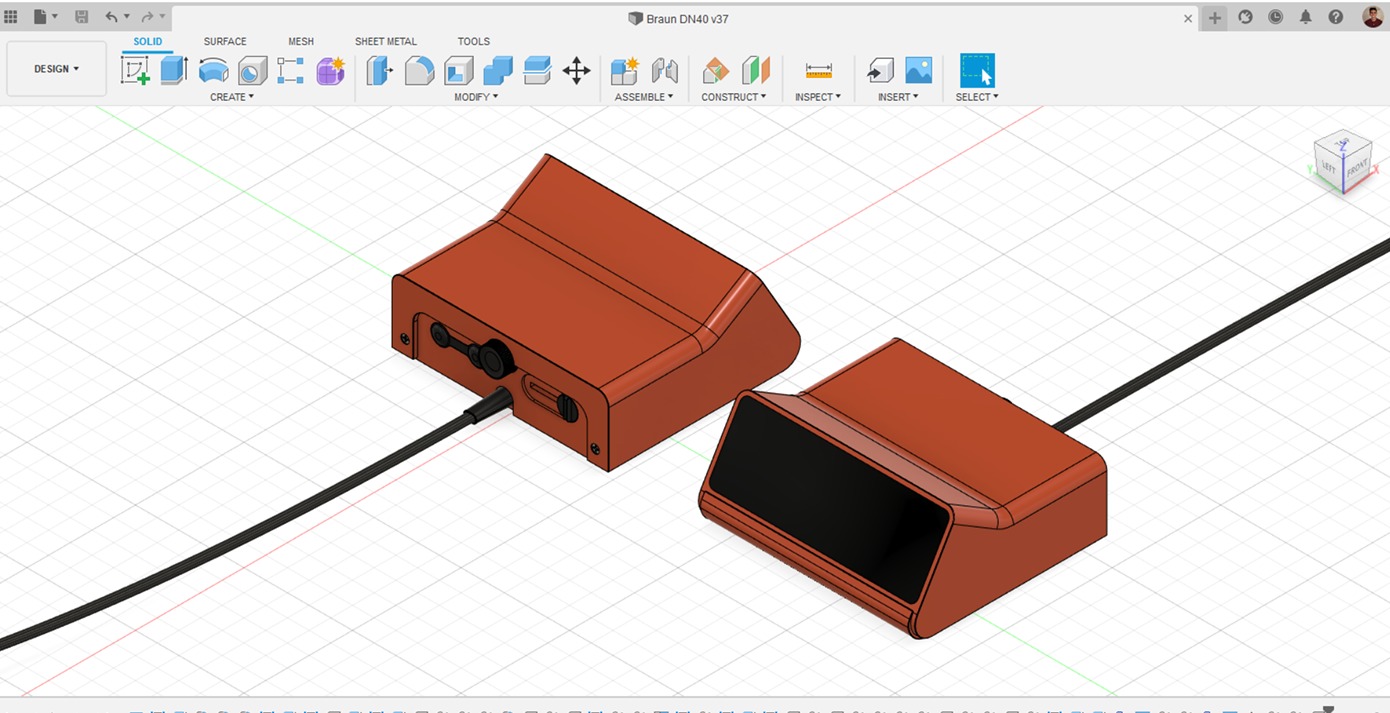Click the purple Create Form icon
Image resolution: width=1390 pixels, height=713 pixels.
coord(330,70)
